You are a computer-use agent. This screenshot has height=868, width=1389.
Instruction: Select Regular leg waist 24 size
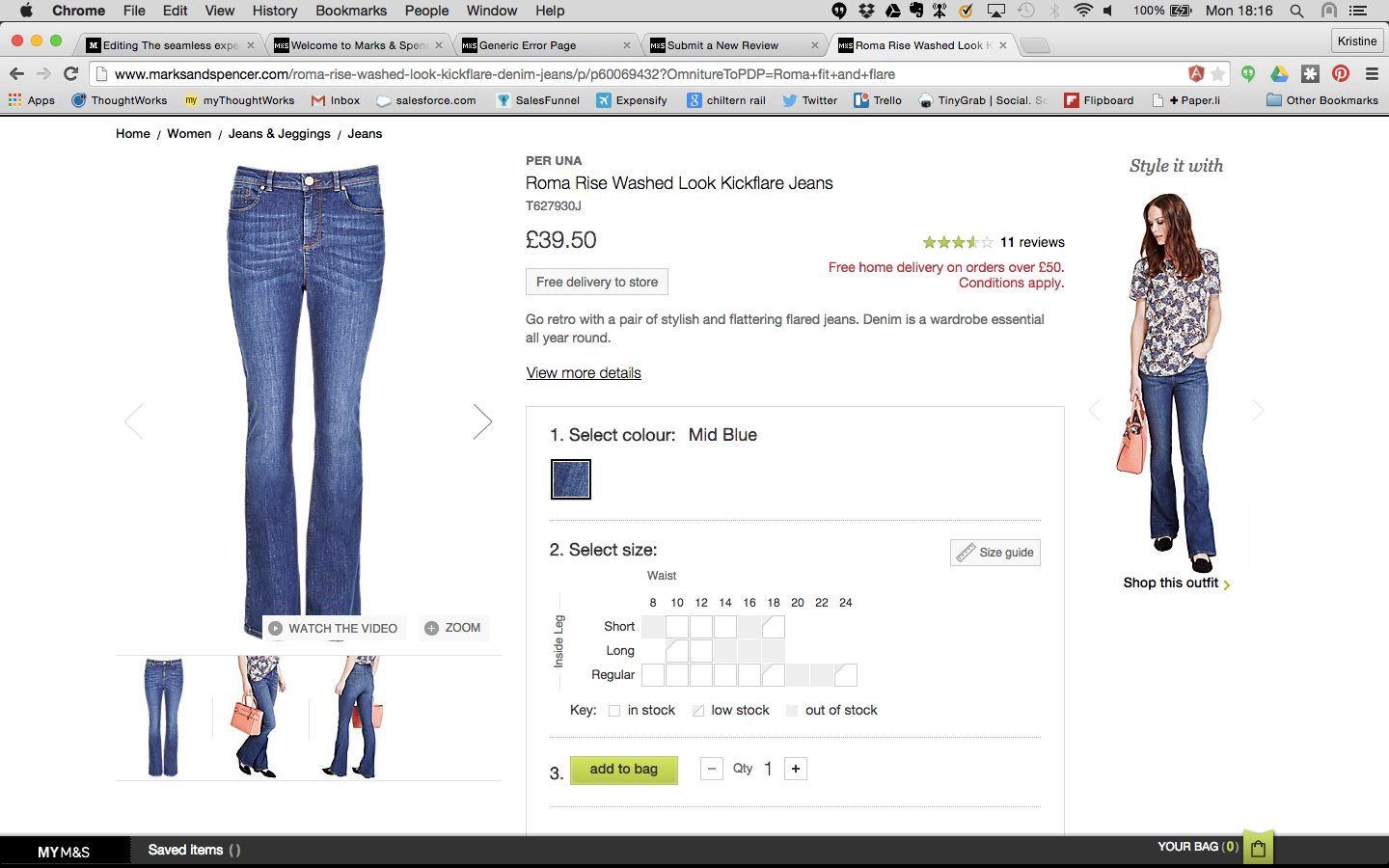846,675
